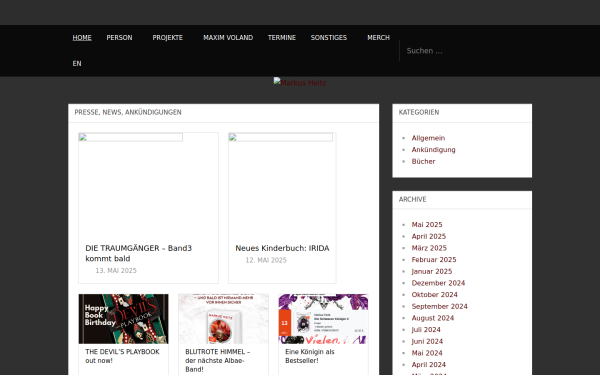Focus the Suchen search field
Screen dimensions: 600x375
coord(465,51)
